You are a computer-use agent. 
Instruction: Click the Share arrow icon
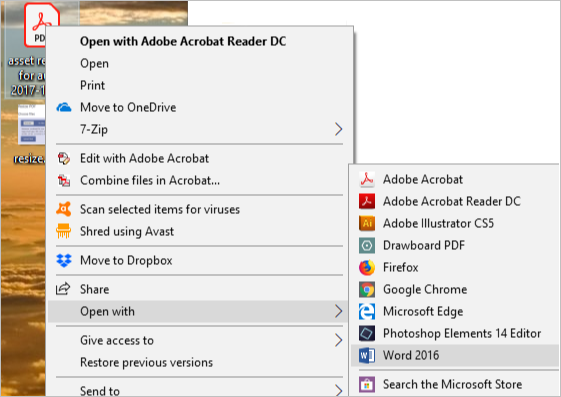(x=63, y=289)
